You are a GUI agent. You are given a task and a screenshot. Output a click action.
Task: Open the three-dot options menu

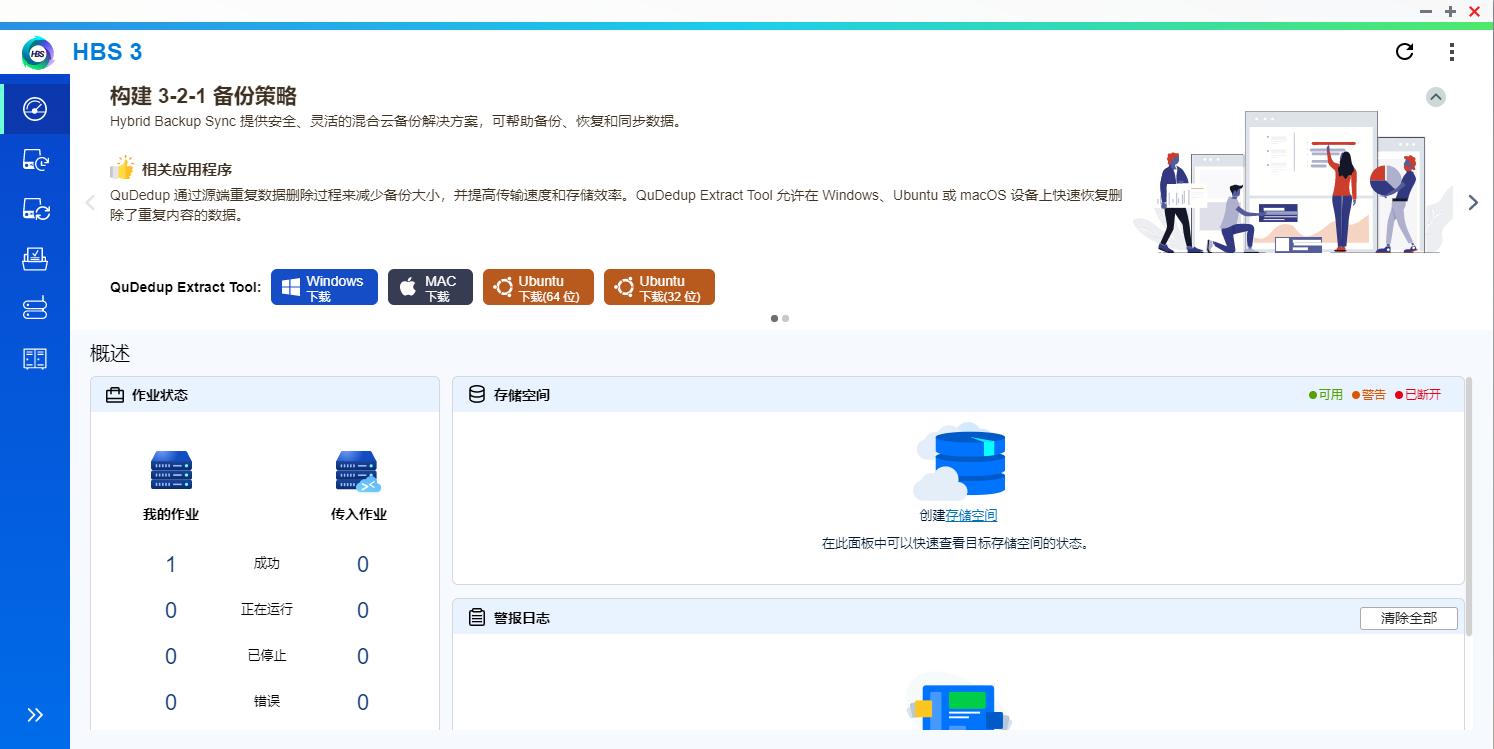(1451, 52)
